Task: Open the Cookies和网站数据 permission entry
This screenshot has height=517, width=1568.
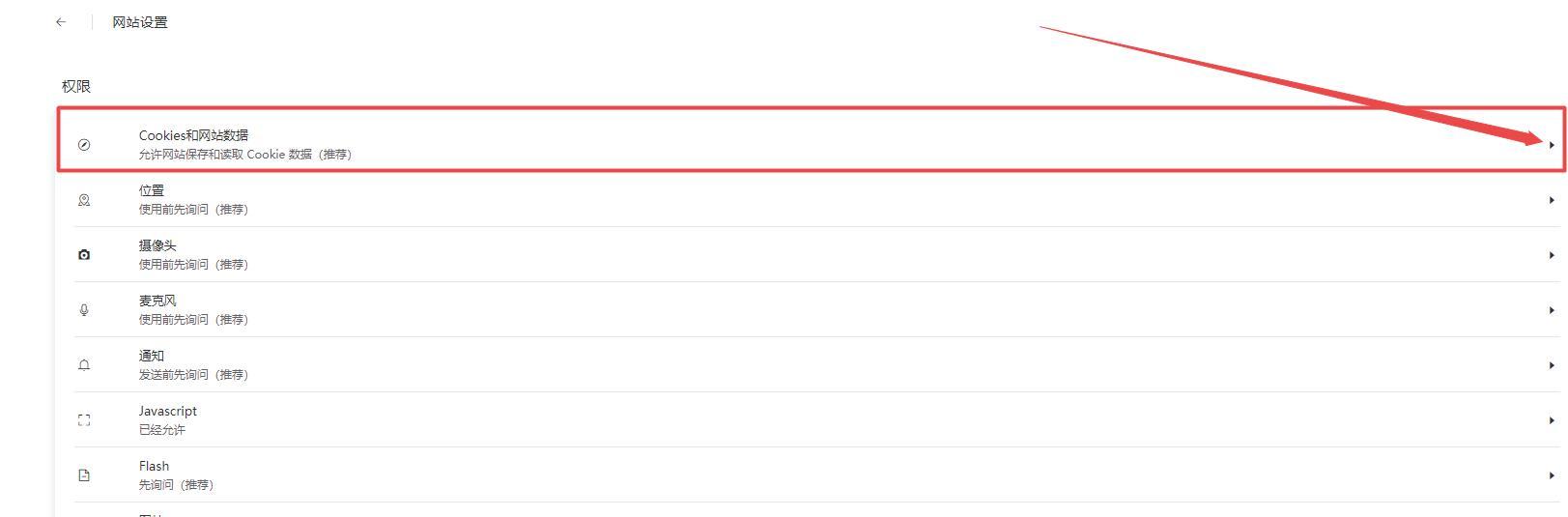Action: point(194,136)
